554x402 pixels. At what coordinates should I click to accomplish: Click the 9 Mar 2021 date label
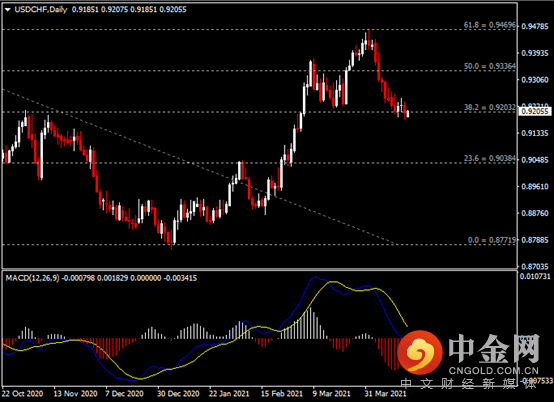[x=331, y=394]
